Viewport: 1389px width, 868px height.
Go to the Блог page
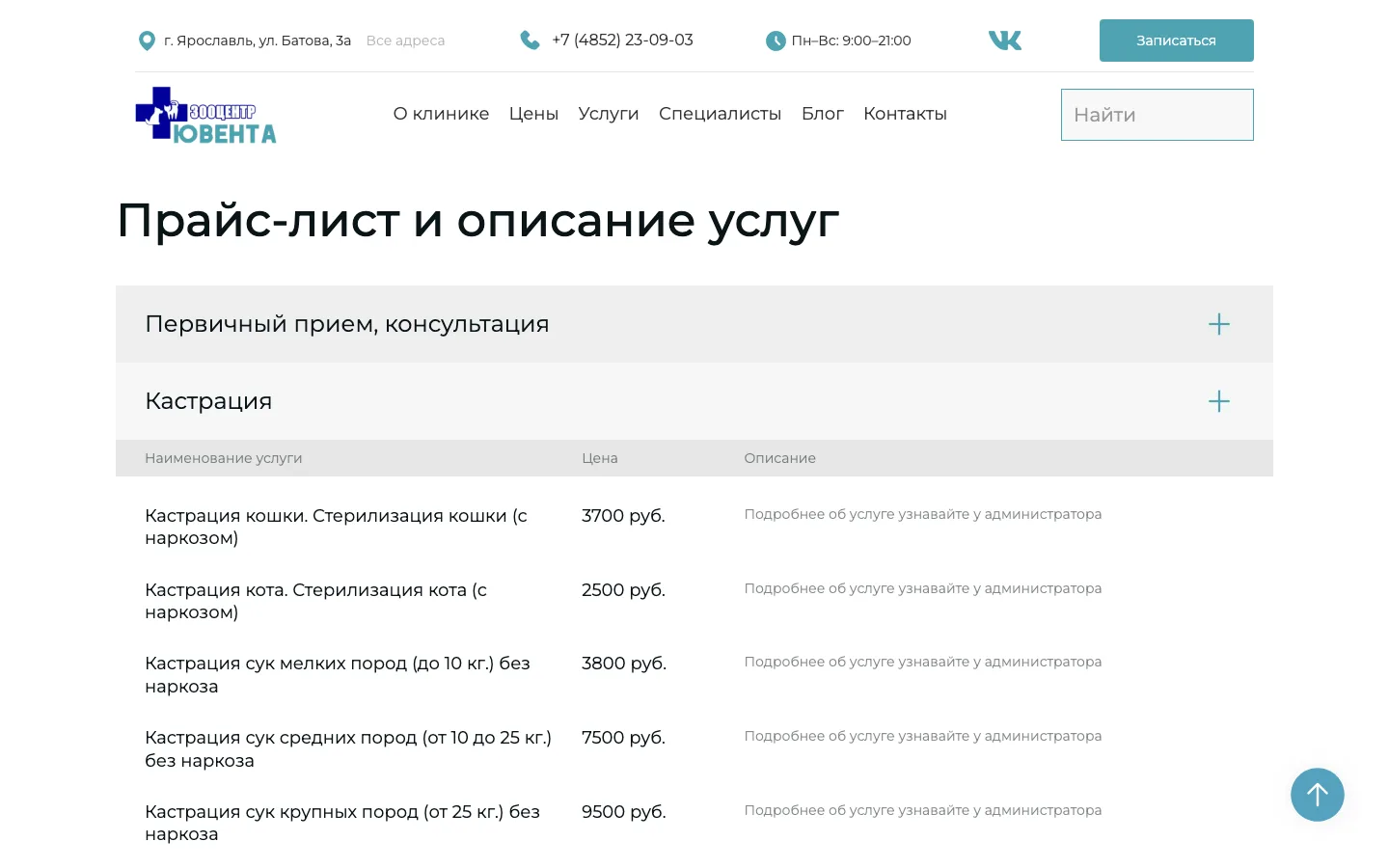[x=823, y=114]
